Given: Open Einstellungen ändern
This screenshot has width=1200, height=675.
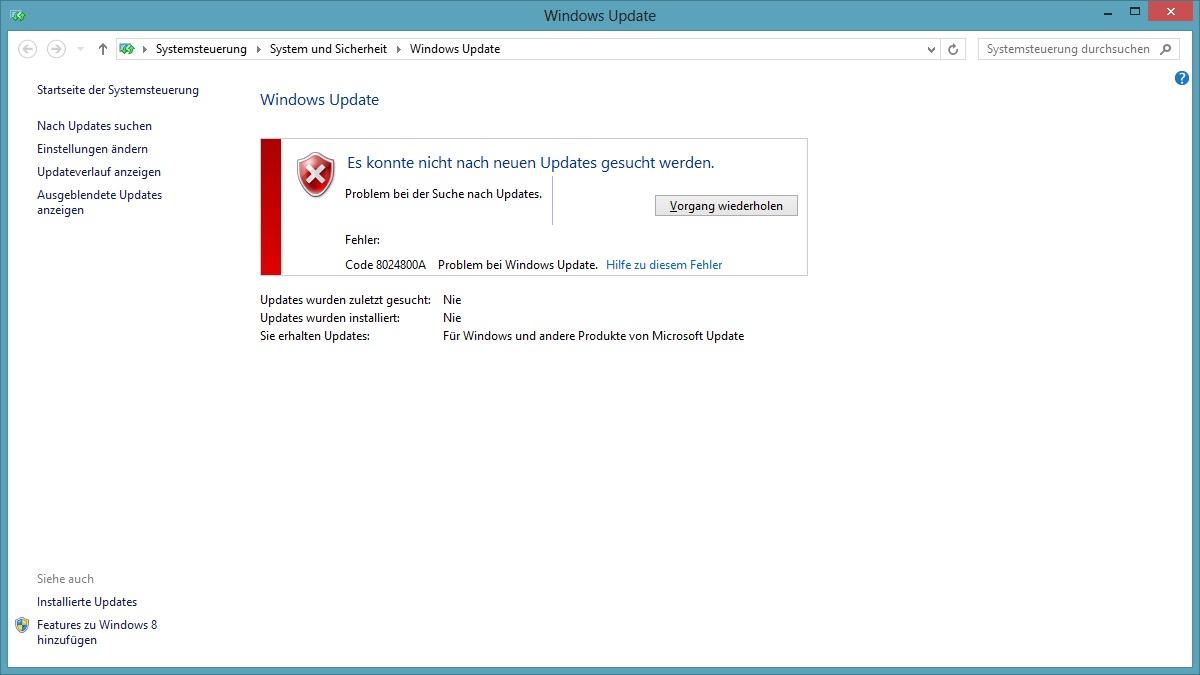Looking at the screenshot, I should tap(92, 149).
